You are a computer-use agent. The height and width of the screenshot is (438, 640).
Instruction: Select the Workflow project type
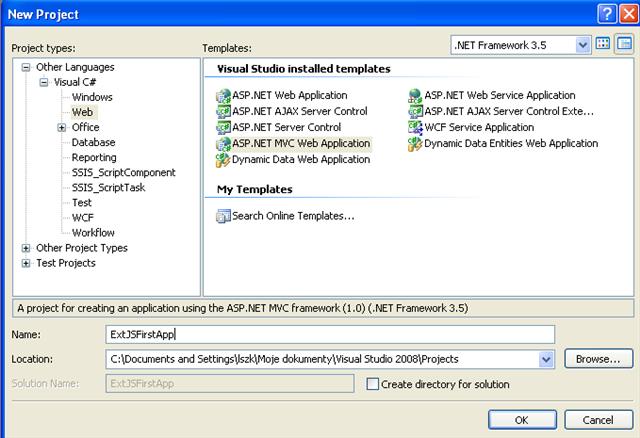[x=93, y=233]
